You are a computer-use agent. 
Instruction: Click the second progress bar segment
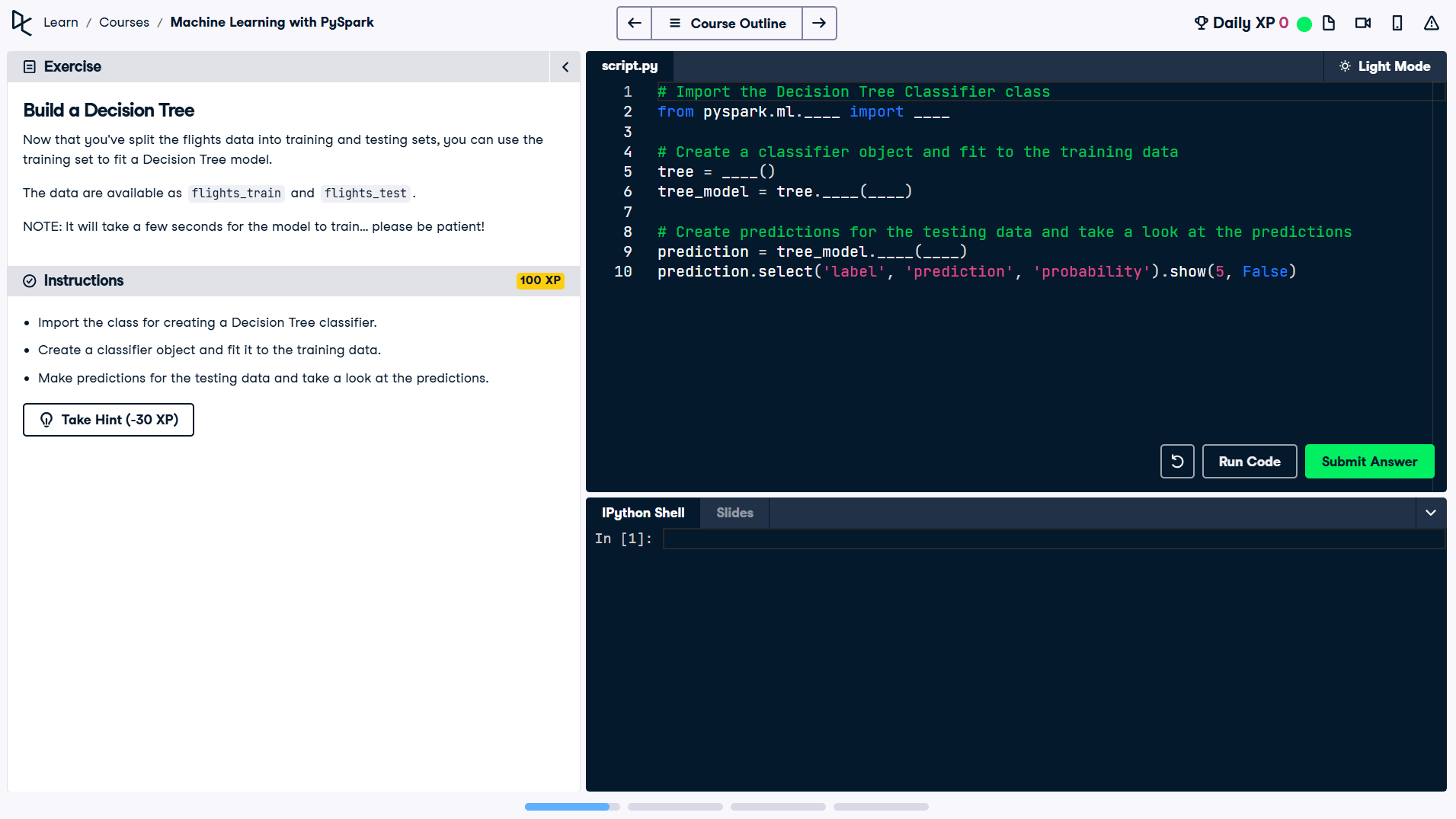pos(675,807)
